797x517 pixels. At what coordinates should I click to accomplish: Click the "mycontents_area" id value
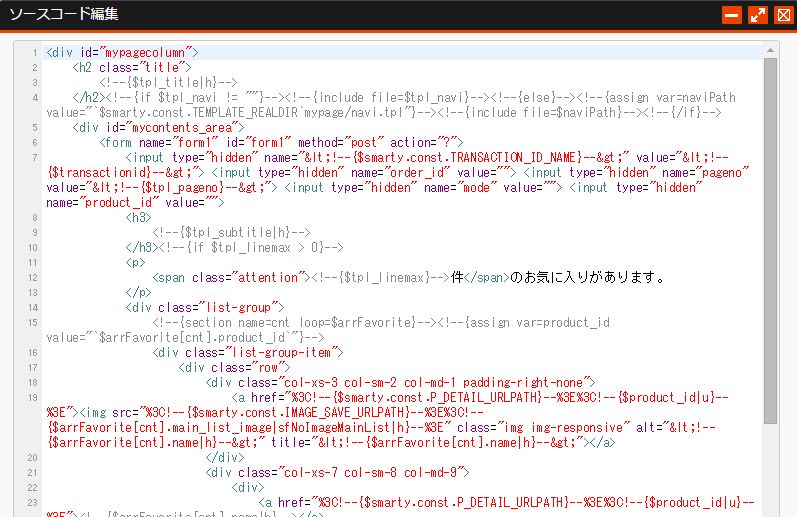click(x=182, y=128)
